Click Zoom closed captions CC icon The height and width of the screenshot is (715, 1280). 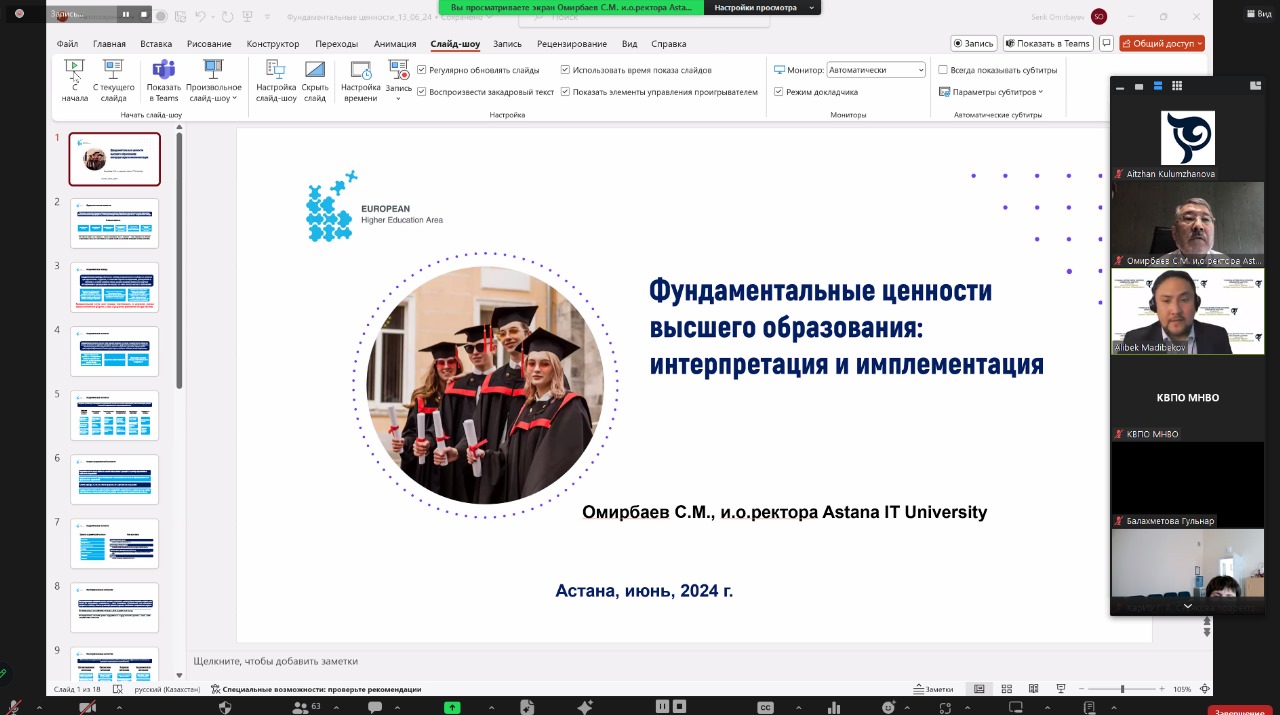tap(766, 707)
